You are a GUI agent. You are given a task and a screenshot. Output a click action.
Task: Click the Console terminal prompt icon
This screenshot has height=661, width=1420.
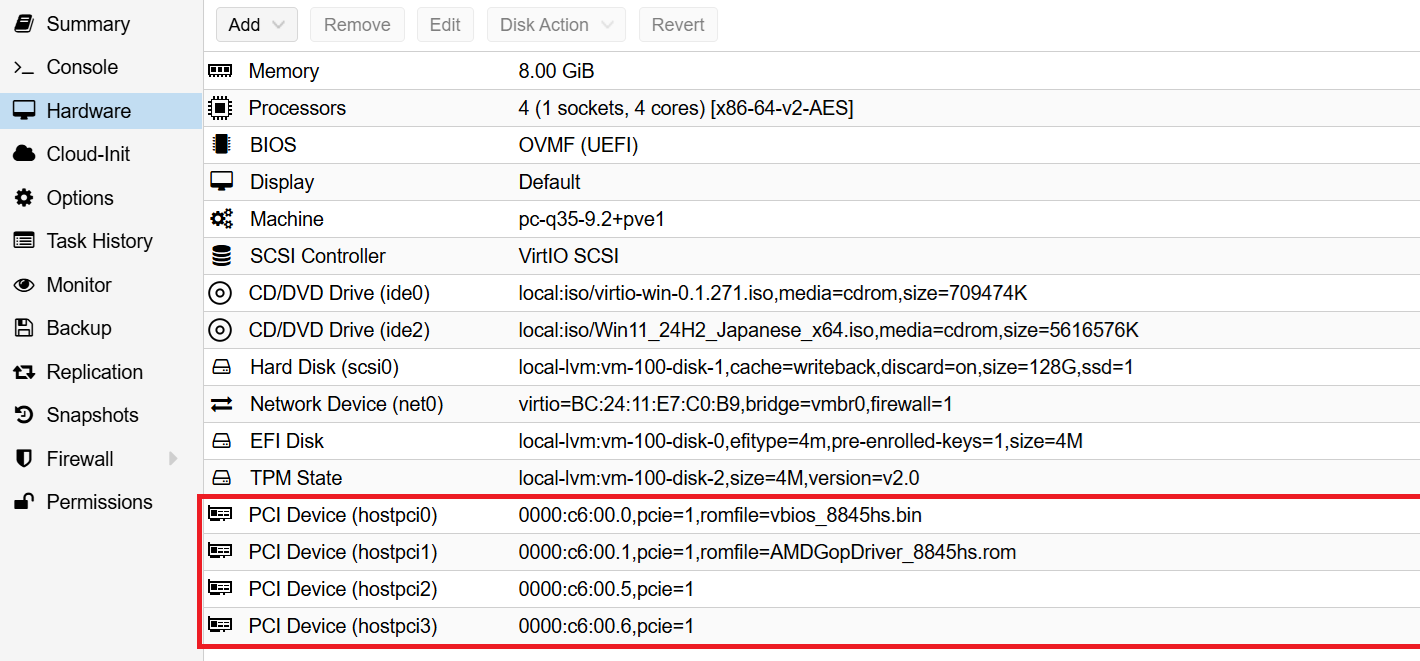coord(24,67)
